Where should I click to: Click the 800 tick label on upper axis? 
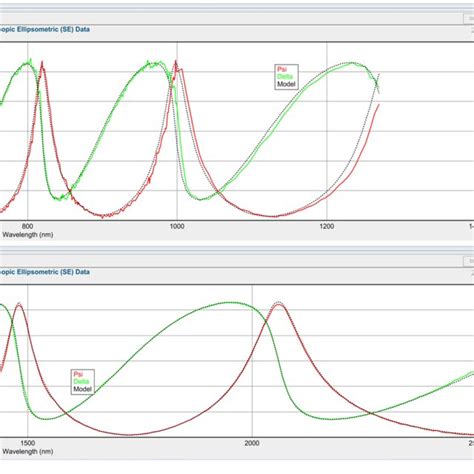click(x=27, y=227)
